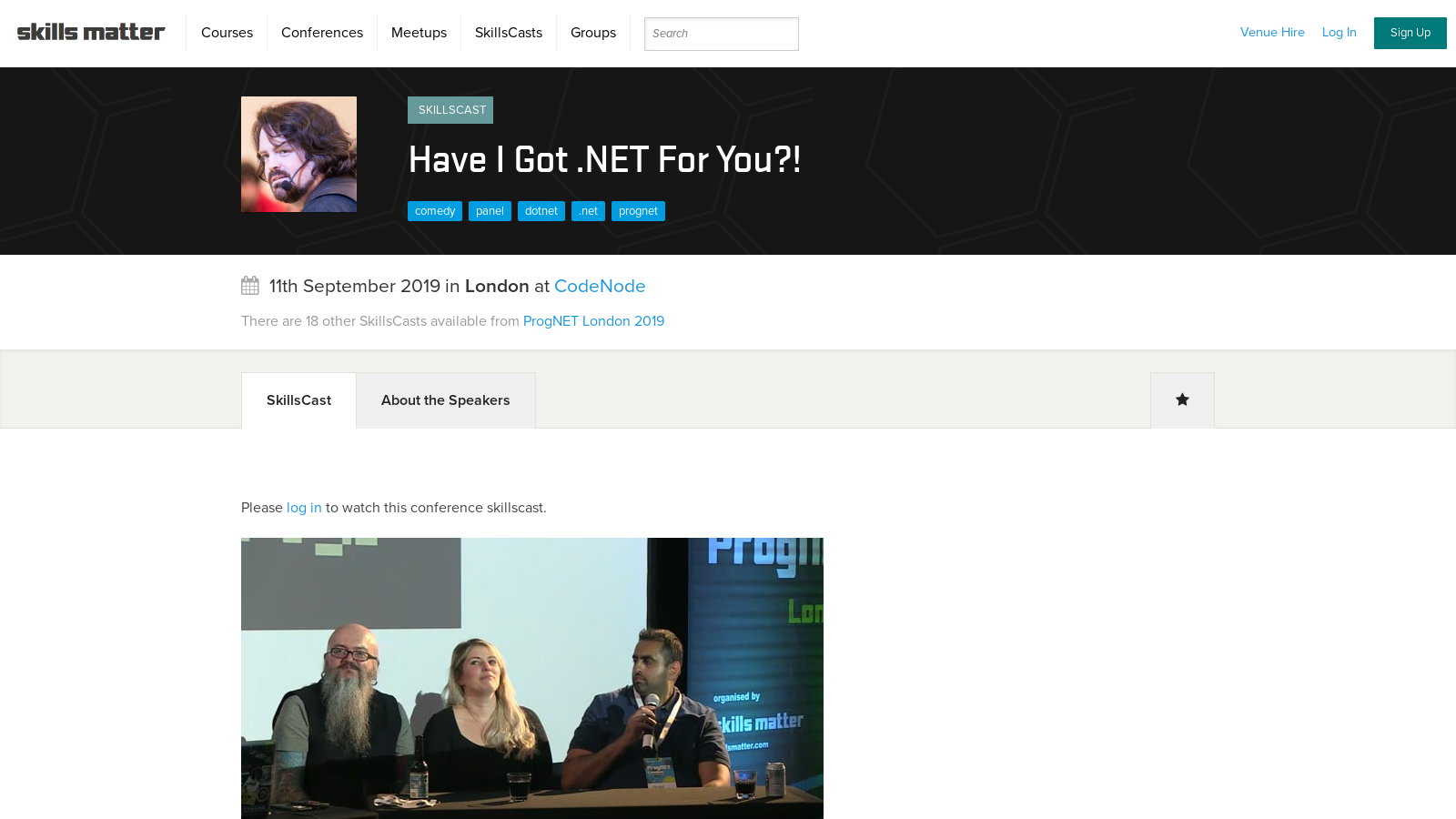Focus the Search input field
This screenshot has width=1456, height=819.
click(x=722, y=34)
